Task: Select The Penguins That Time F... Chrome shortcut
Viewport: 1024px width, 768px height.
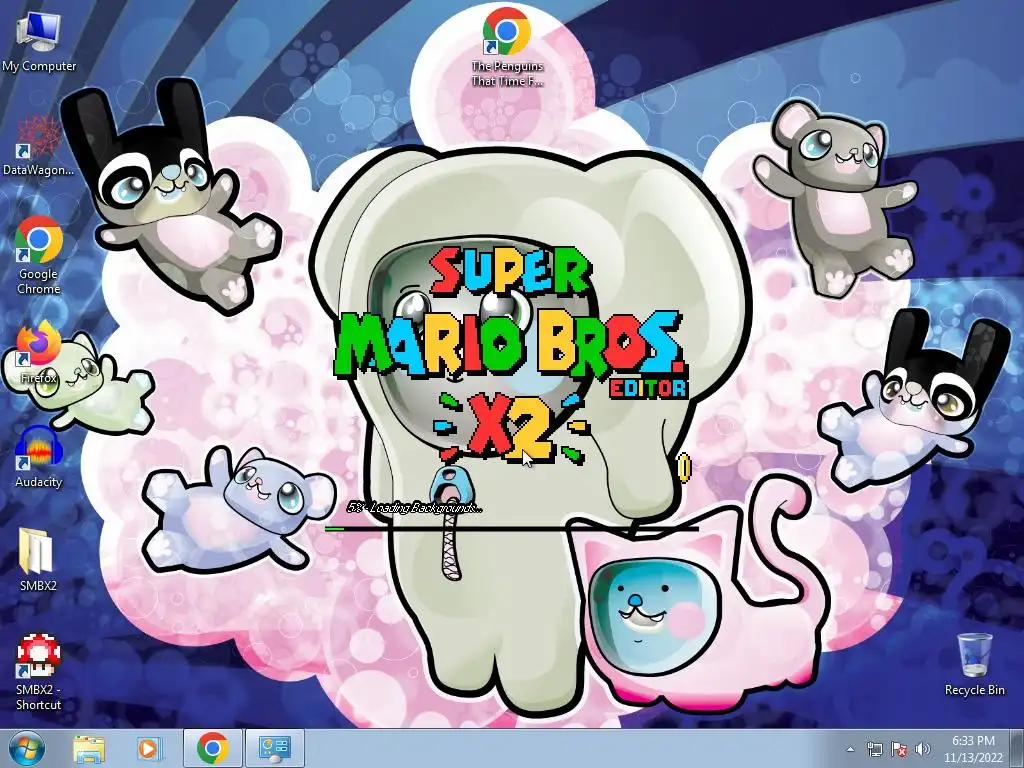Action: pos(507,47)
